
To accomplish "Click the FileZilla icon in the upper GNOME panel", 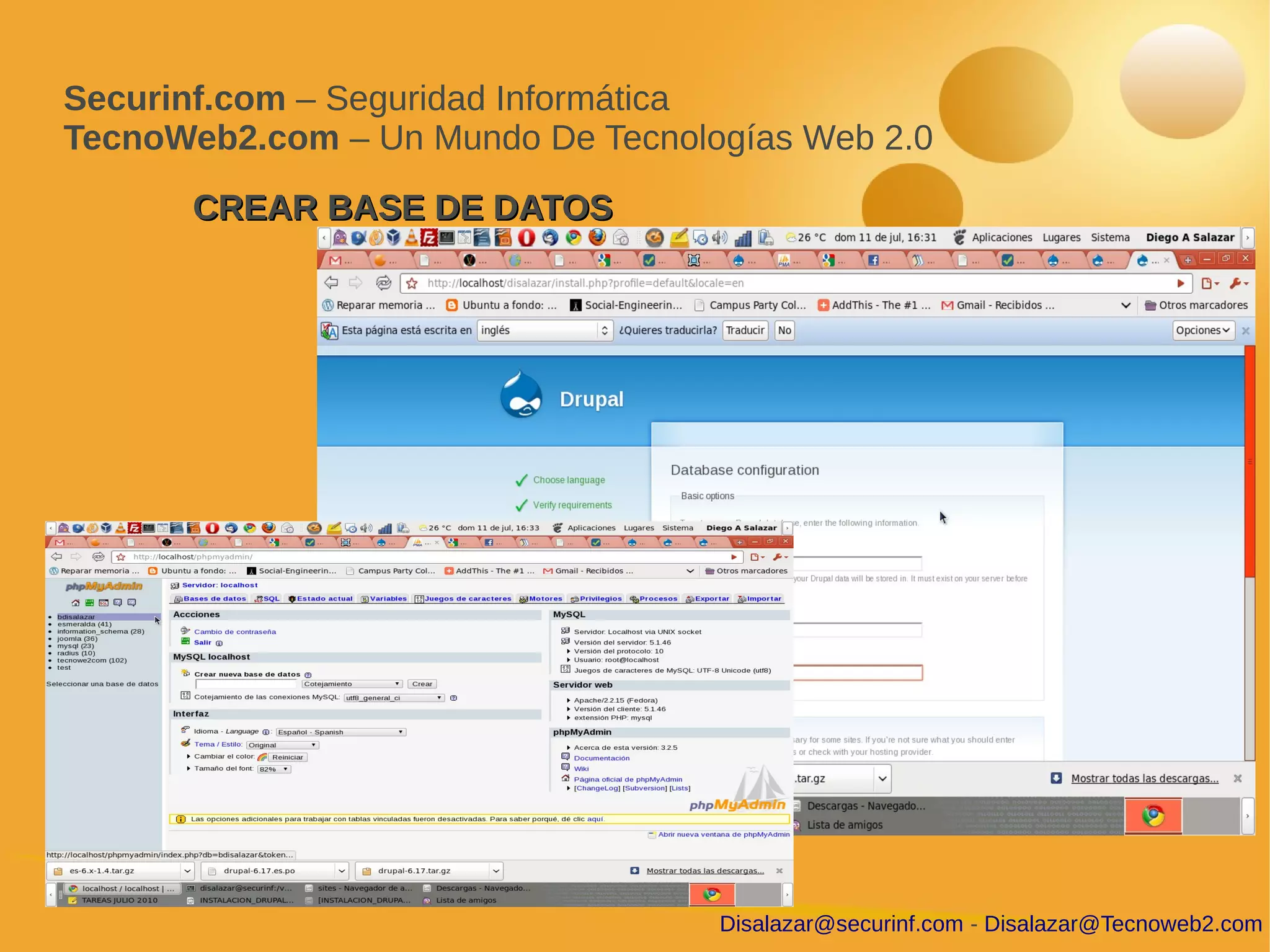I will tap(429, 238).
